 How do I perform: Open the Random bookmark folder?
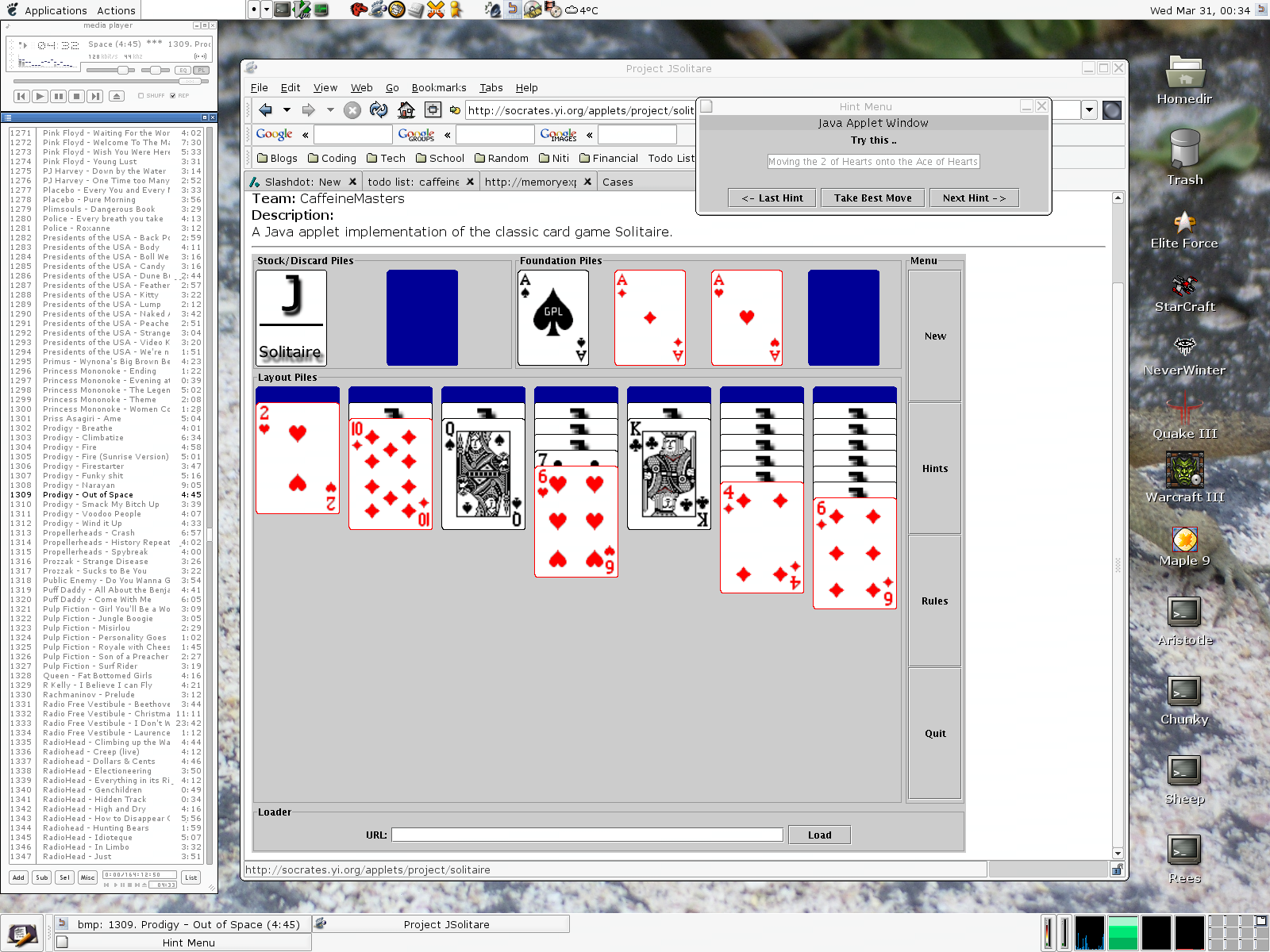pyautogui.click(x=502, y=158)
